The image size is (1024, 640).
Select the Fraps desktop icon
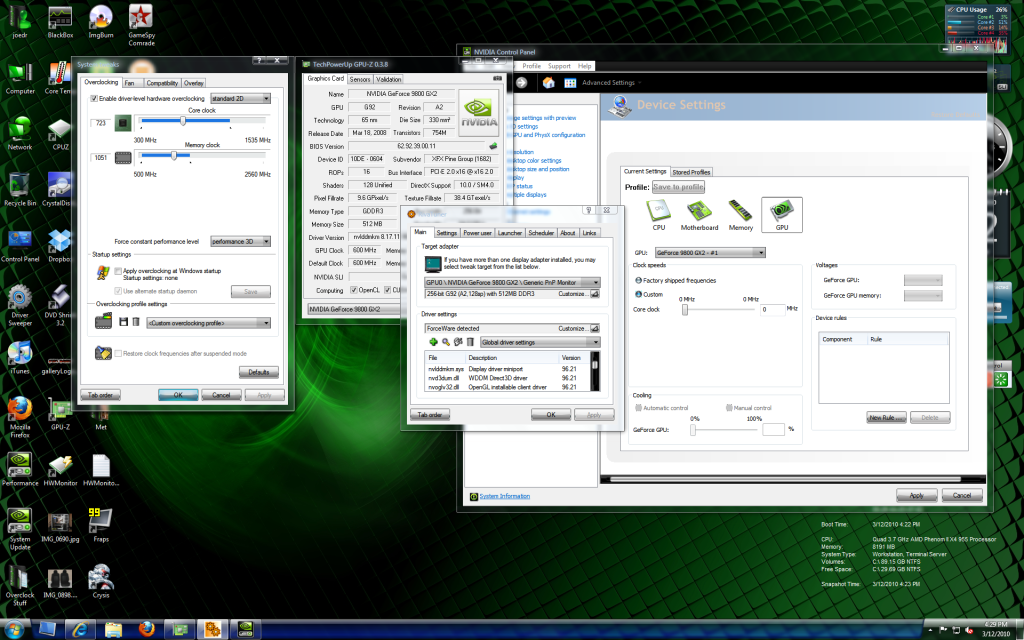[101, 526]
